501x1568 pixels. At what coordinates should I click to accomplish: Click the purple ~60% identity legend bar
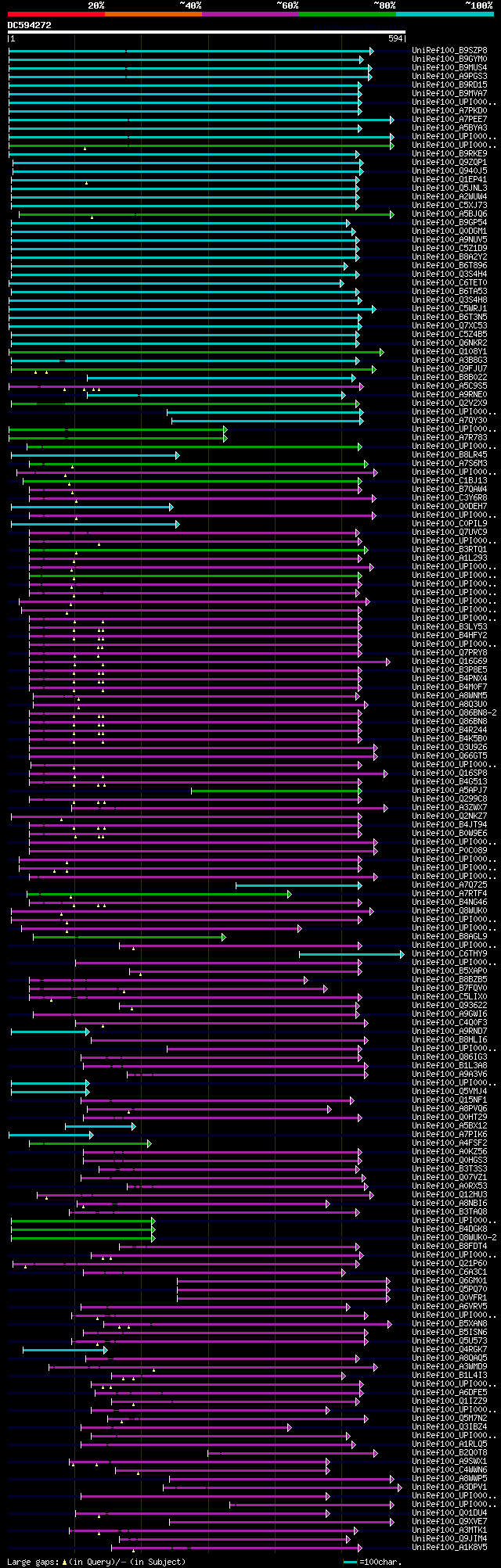point(250,14)
